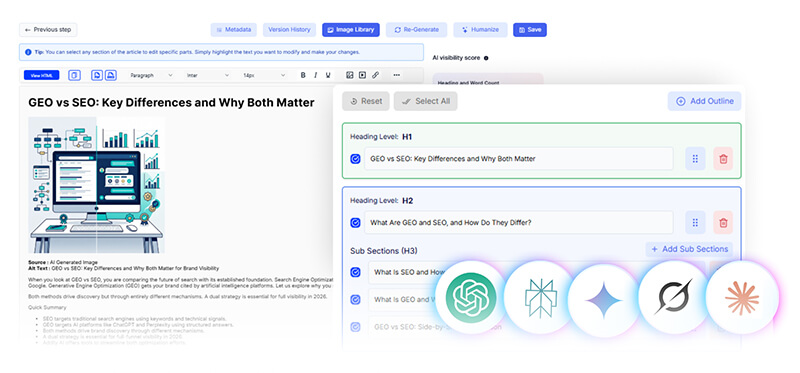Edit the 'What Are GEO and SEO' field

pyautogui.click(x=519, y=222)
